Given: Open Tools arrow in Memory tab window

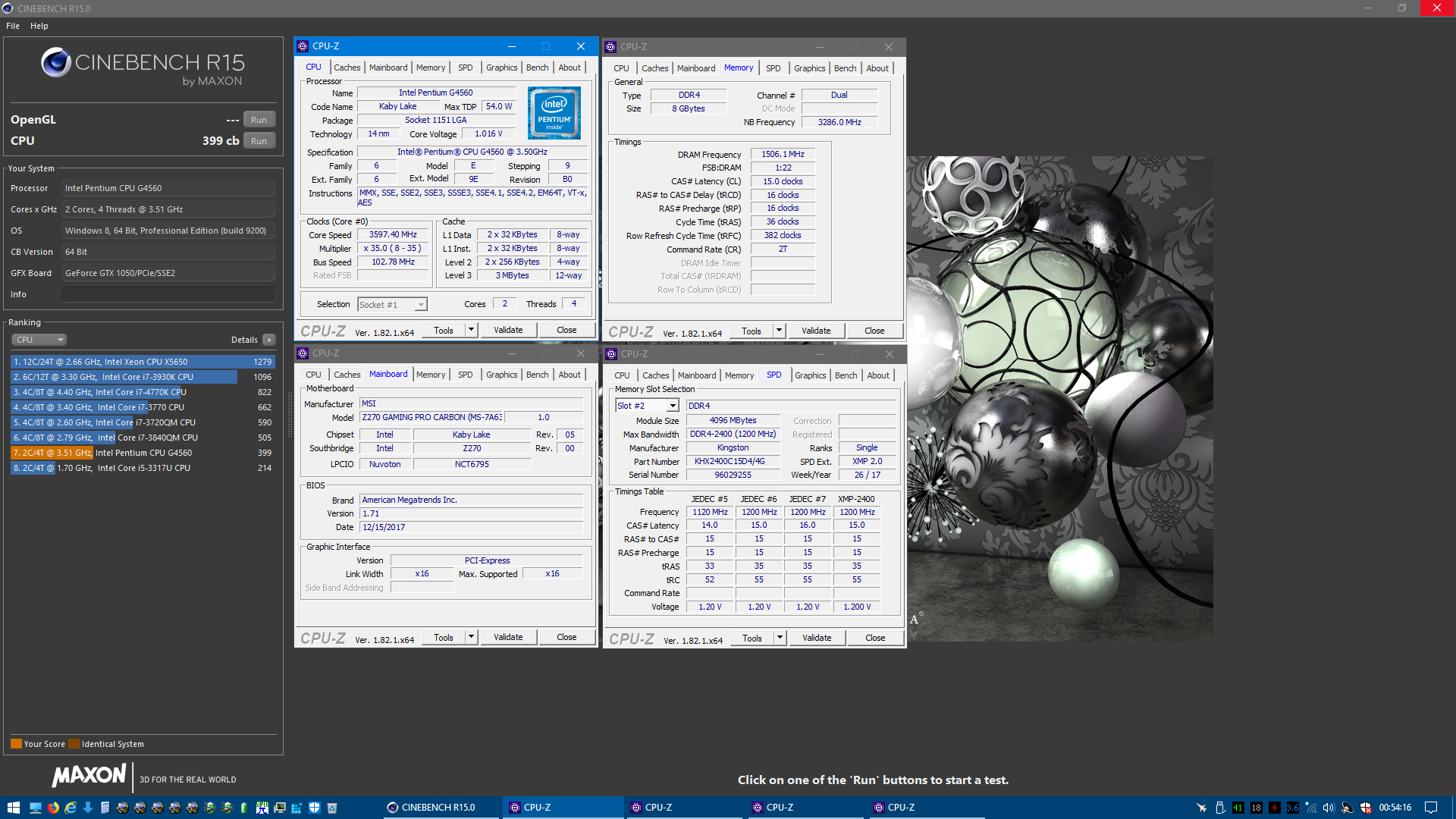Looking at the screenshot, I should point(779,331).
